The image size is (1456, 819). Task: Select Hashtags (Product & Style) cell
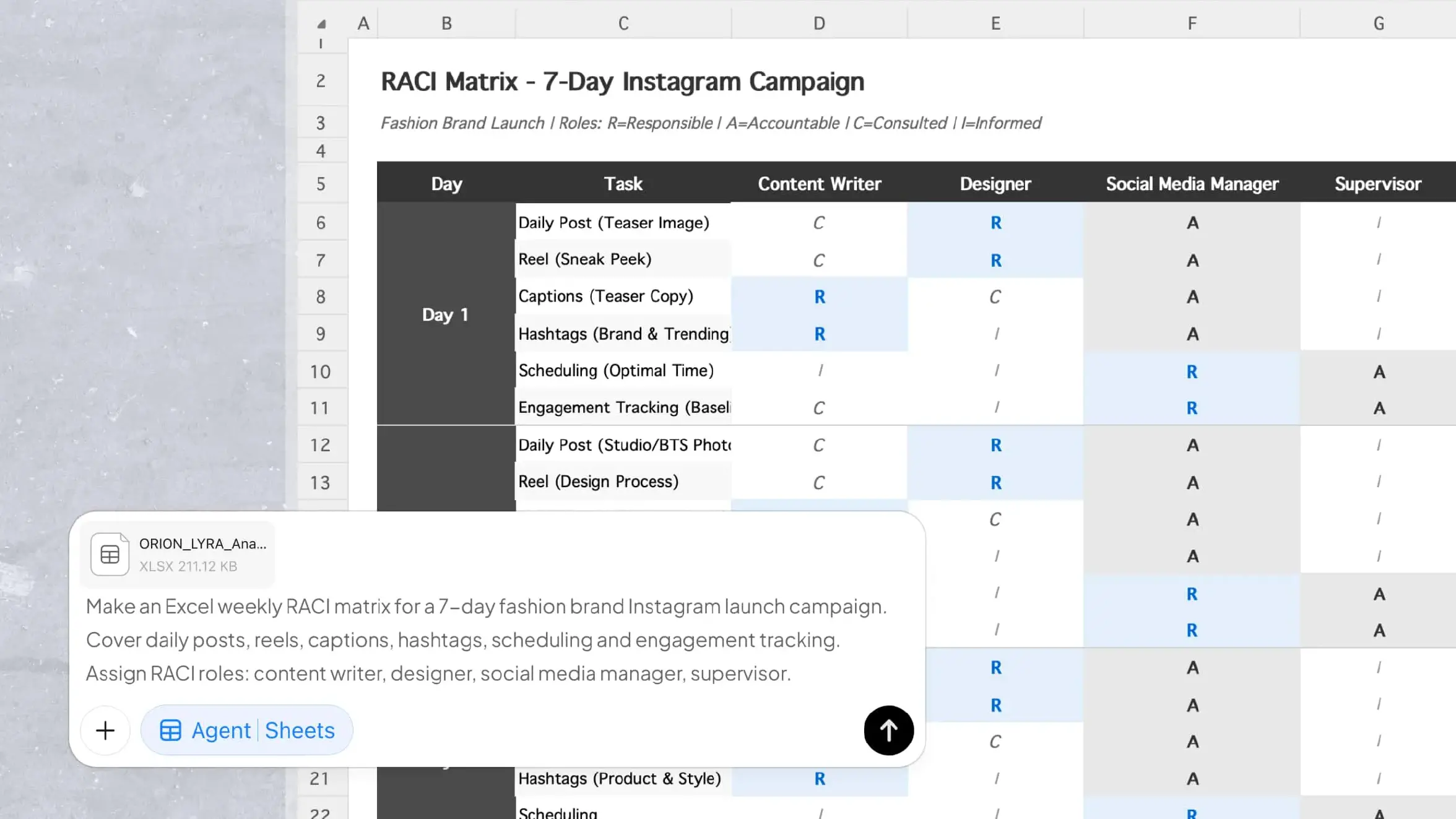623,778
